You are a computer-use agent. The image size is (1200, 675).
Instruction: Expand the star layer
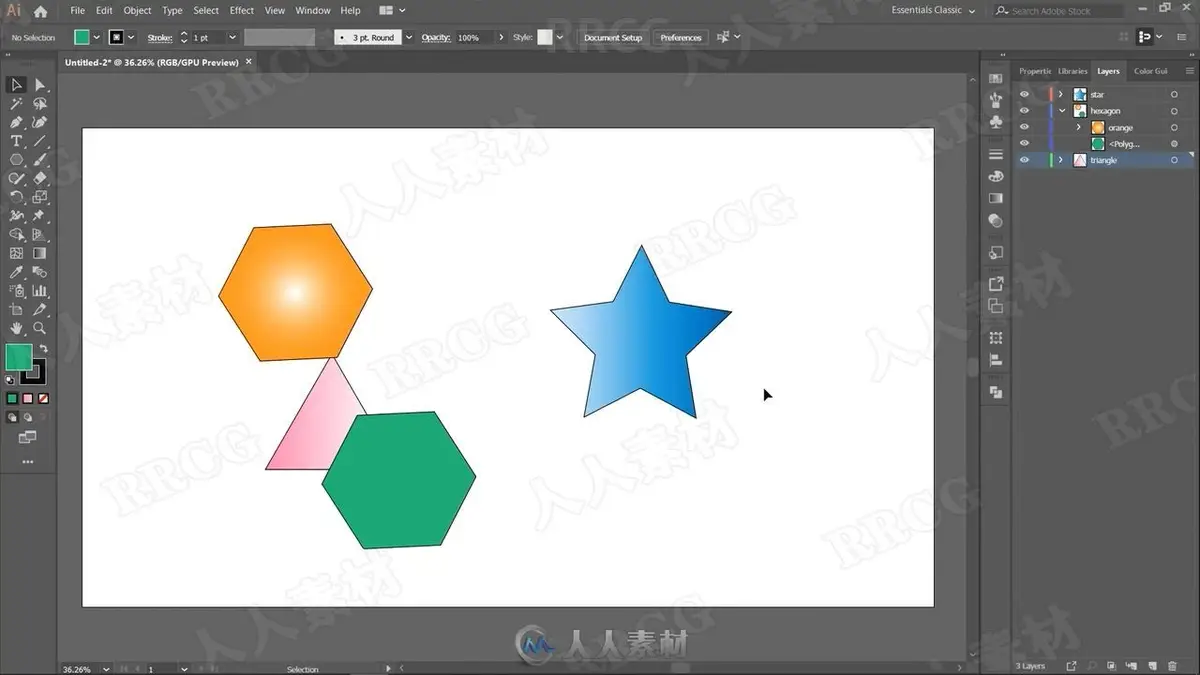pos(1061,94)
